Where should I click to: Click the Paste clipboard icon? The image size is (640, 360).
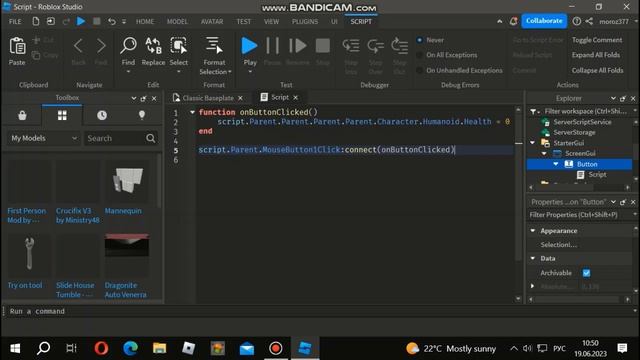tap(17, 47)
